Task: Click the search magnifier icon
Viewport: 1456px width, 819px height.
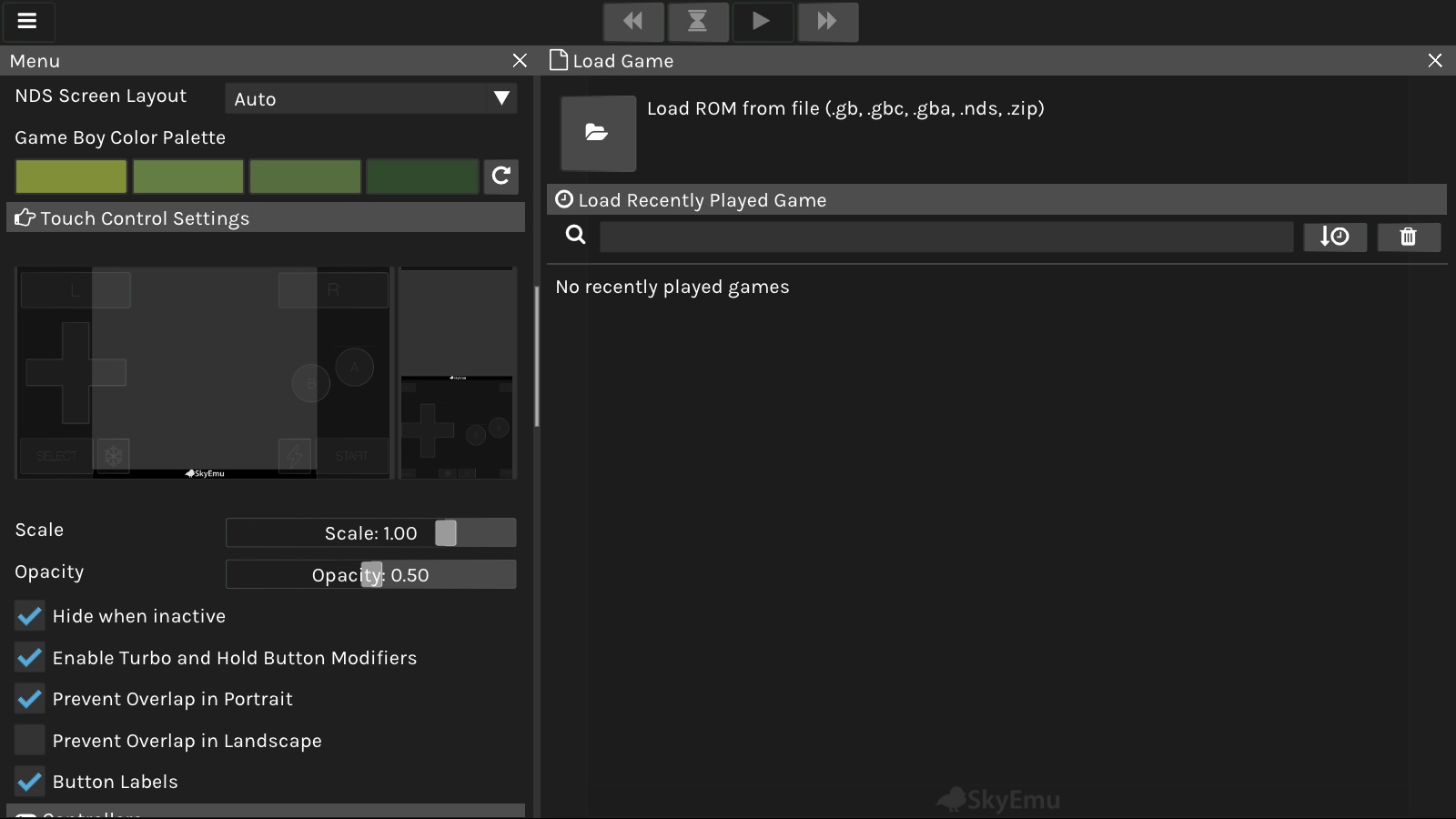Action: (x=575, y=235)
